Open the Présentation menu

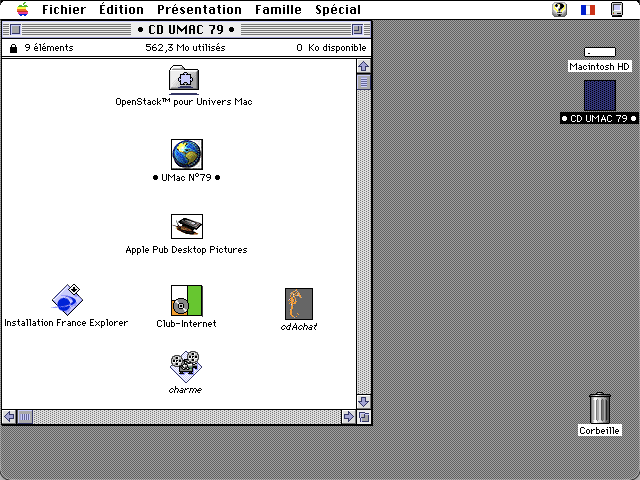[x=200, y=9]
